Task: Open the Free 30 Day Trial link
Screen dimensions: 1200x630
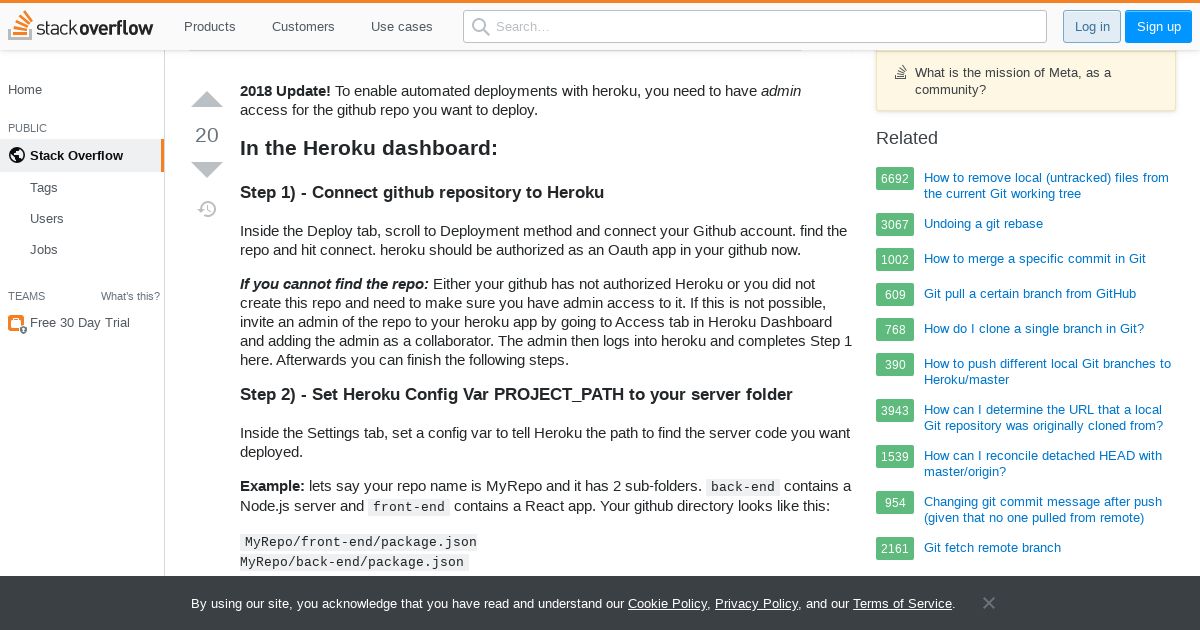Action: 80,322
